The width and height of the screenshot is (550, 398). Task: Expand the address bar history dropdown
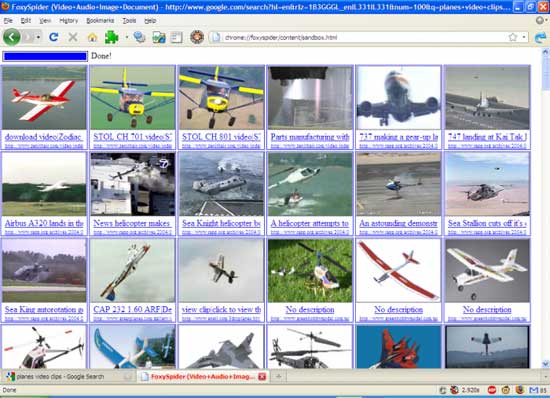click(x=524, y=37)
